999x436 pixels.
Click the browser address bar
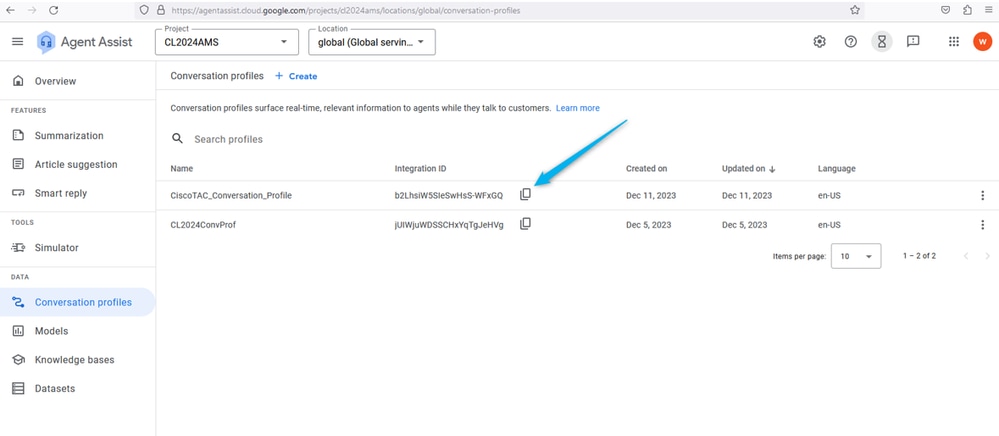500,10
